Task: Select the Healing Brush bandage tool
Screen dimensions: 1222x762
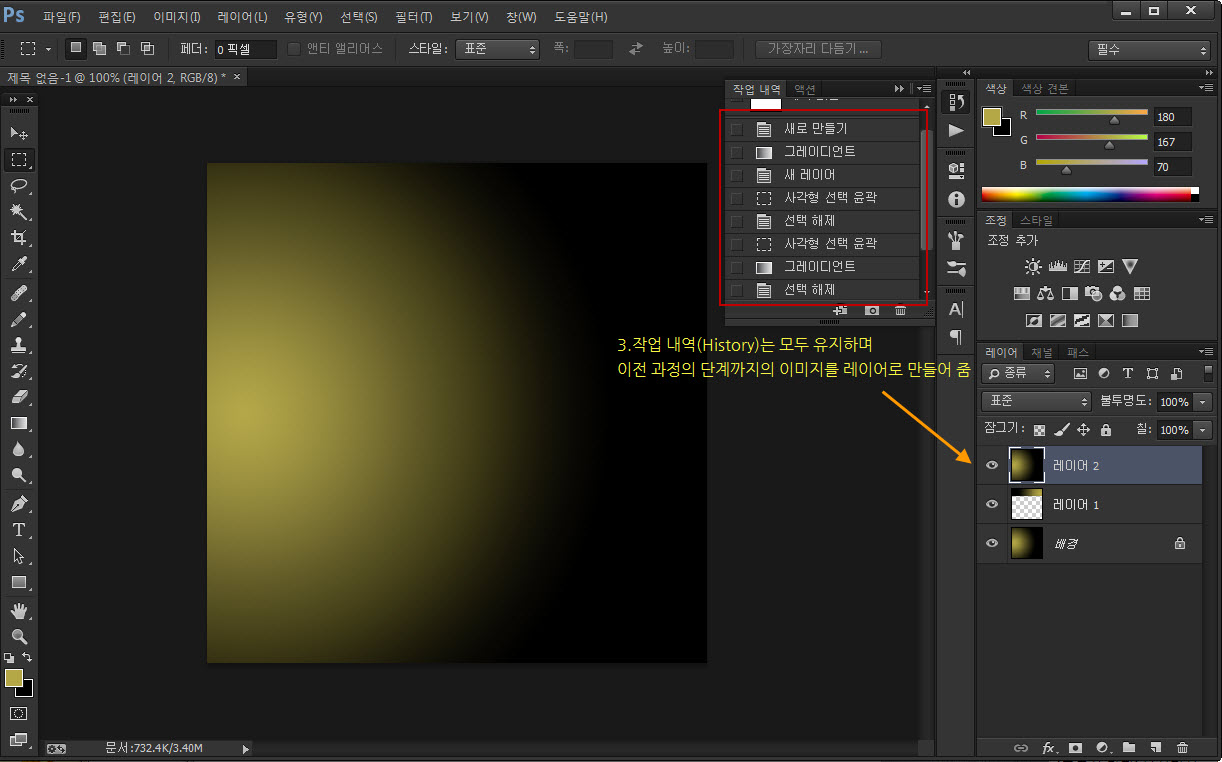Action: point(19,294)
